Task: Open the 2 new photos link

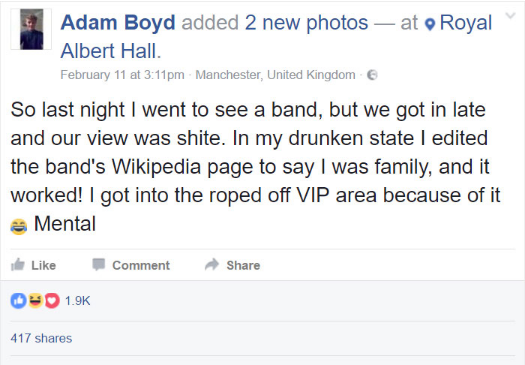Action: 306,23
